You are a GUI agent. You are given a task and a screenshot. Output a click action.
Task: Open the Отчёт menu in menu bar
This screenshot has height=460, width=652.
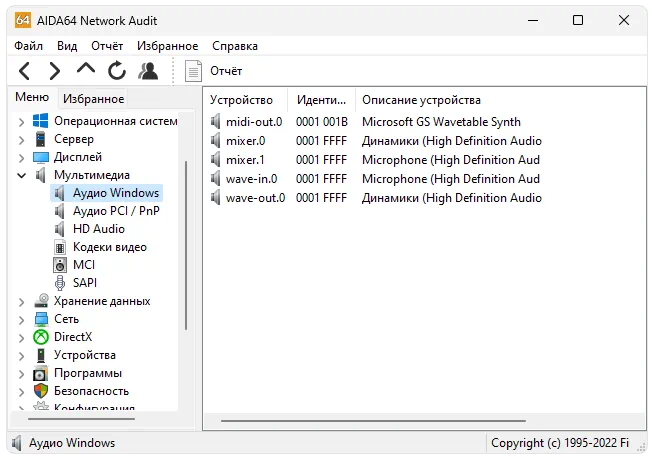107,46
